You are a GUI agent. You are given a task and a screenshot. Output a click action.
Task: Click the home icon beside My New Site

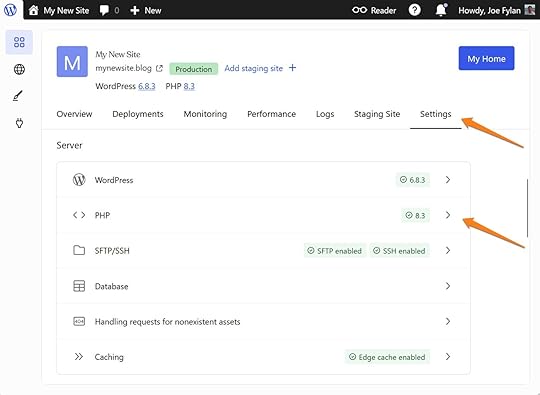point(33,10)
